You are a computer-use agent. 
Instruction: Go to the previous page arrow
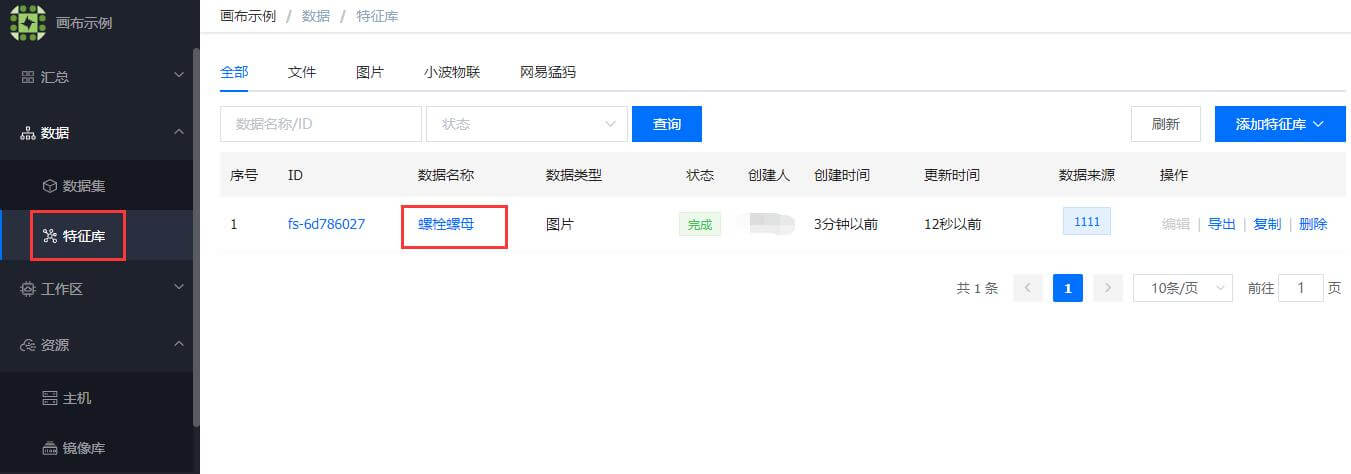point(1028,288)
